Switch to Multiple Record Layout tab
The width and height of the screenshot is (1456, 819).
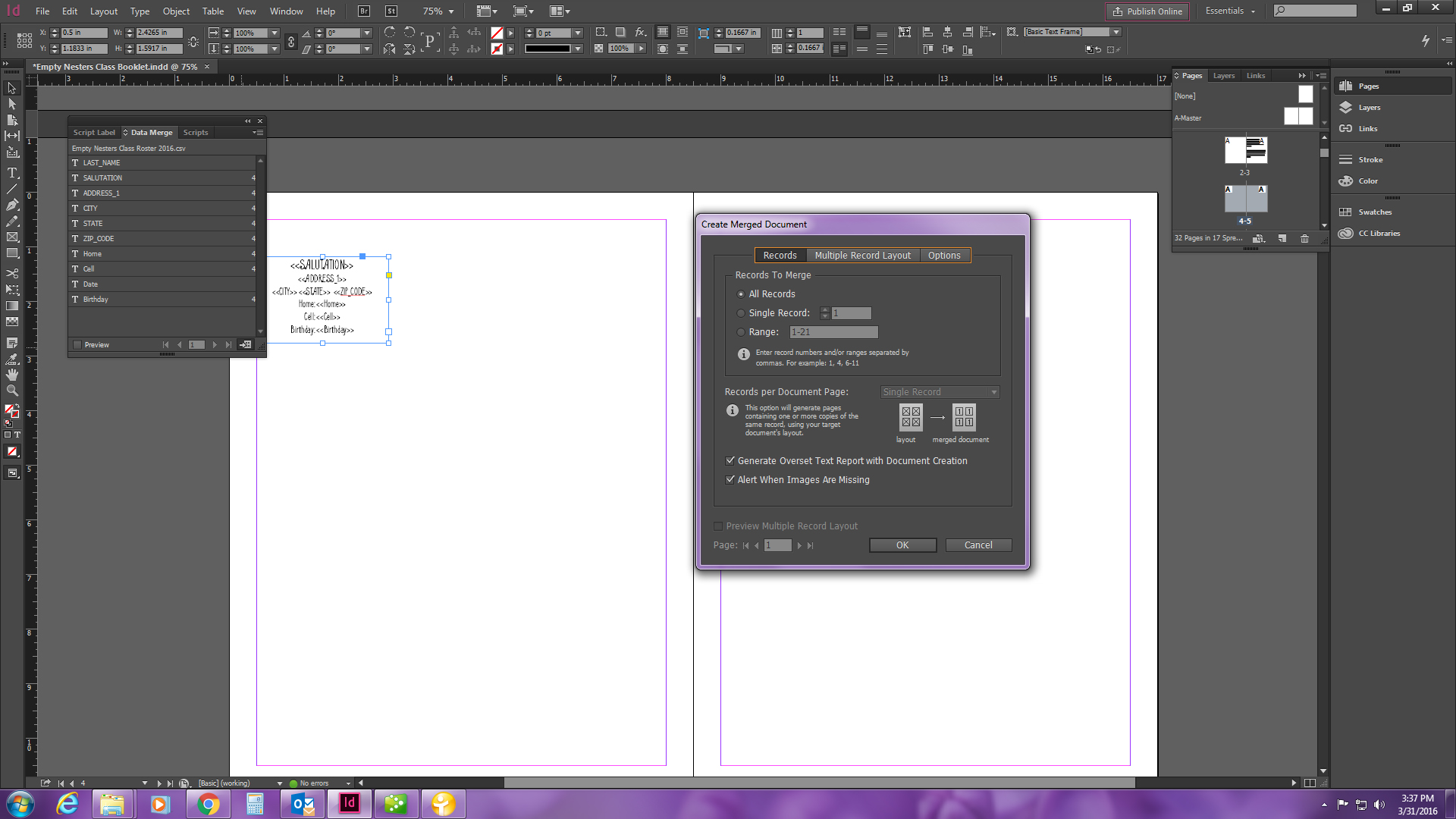tap(862, 255)
